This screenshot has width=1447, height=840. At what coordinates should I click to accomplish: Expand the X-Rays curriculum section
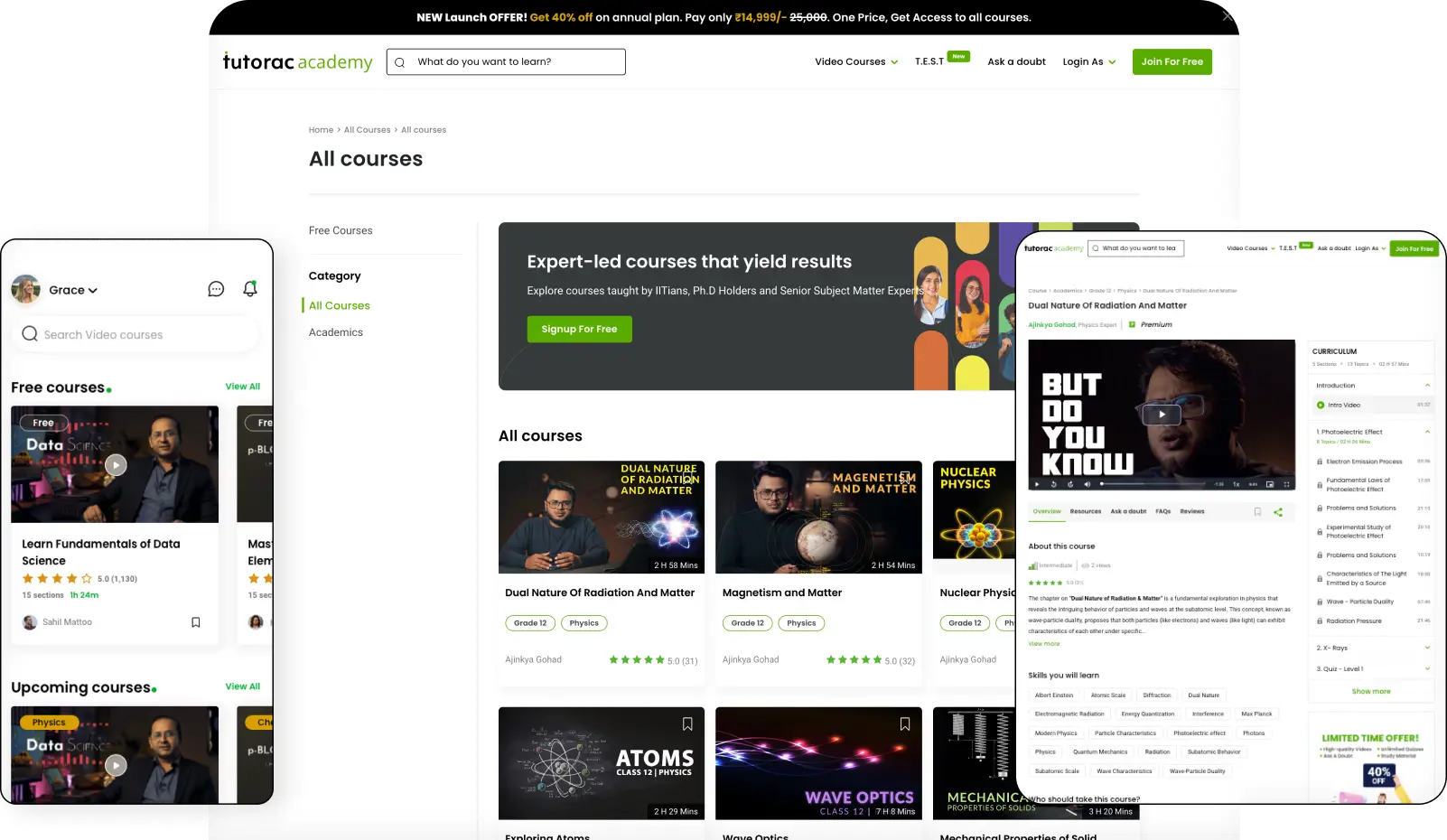[1427, 648]
